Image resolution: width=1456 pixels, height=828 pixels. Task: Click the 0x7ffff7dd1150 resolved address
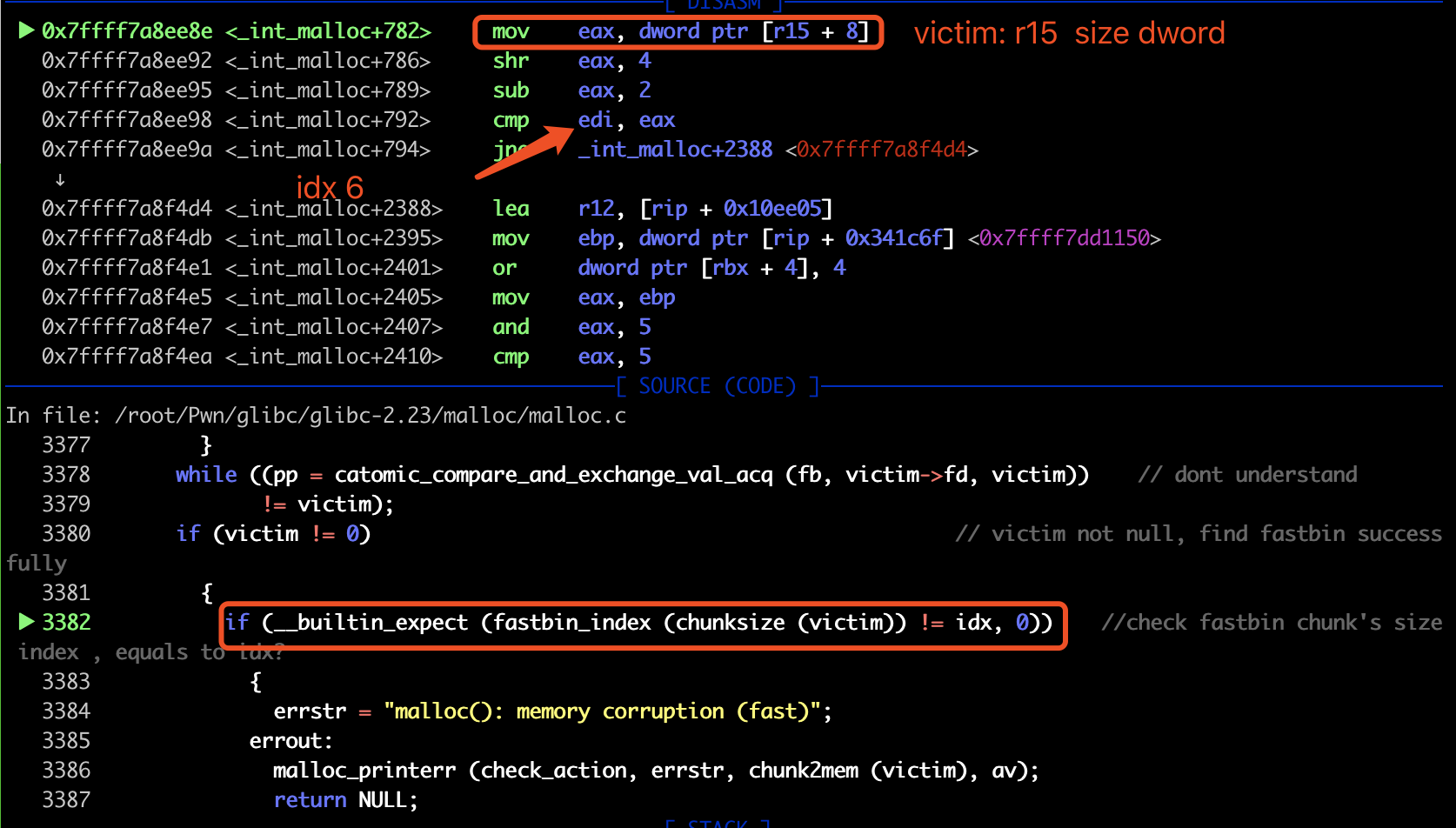tap(1064, 238)
